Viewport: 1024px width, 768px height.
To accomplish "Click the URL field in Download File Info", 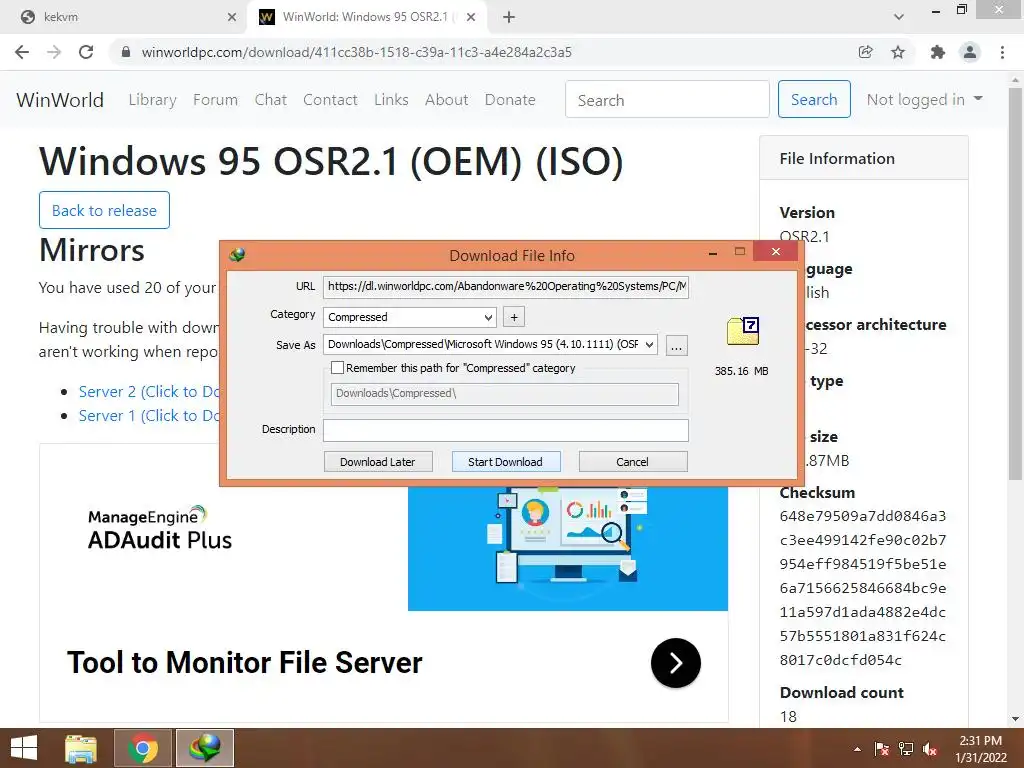I will tap(505, 287).
